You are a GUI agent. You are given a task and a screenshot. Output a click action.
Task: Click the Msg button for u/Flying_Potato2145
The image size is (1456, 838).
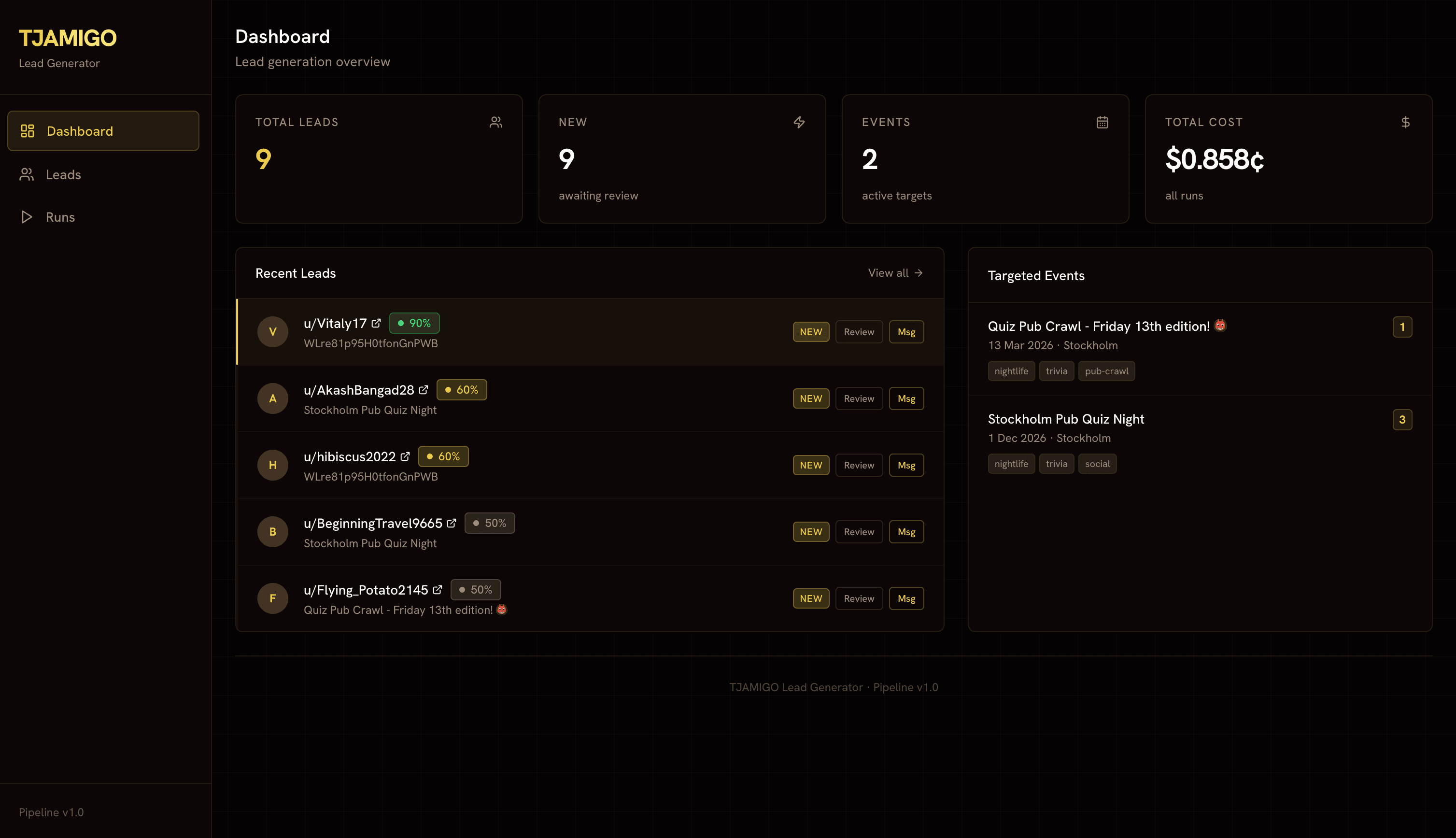click(x=906, y=598)
